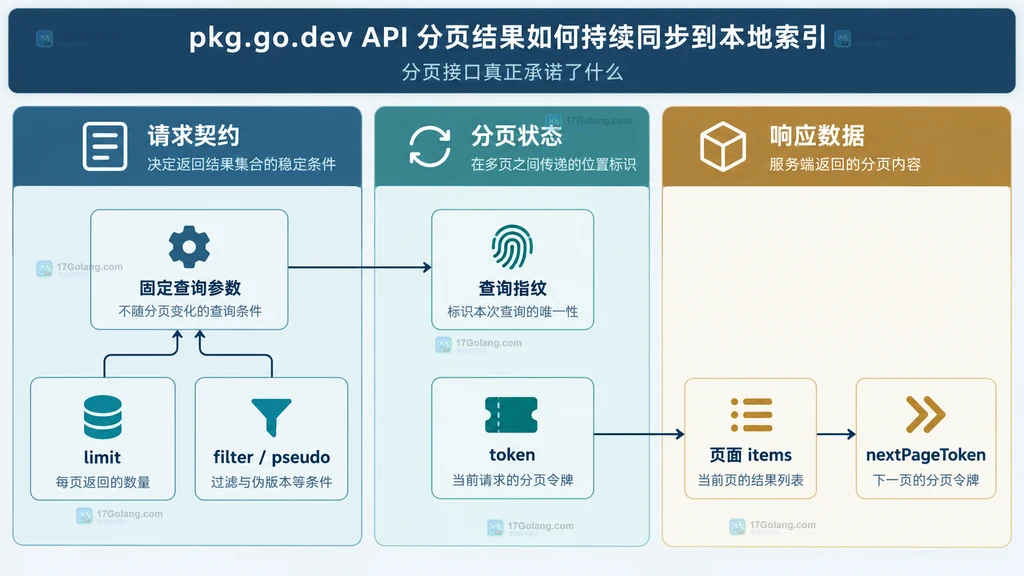Click the text 不随分页变化的查询条件
1024x576 pixels.
click(x=190, y=311)
